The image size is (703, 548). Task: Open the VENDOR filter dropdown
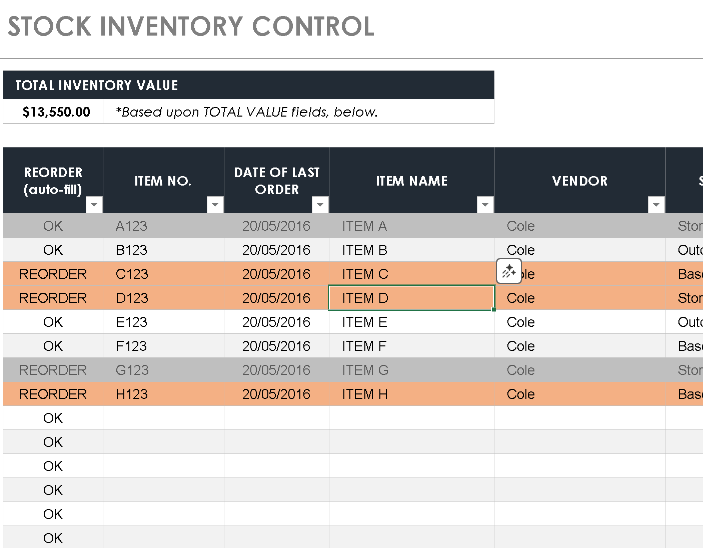click(x=656, y=204)
